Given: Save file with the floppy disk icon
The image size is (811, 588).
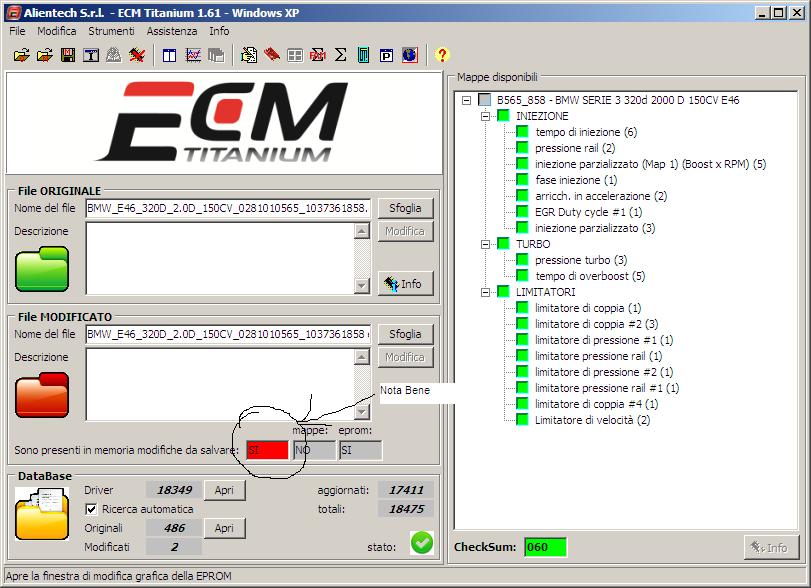Looking at the screenshot, I should click(x=68, y=55).
